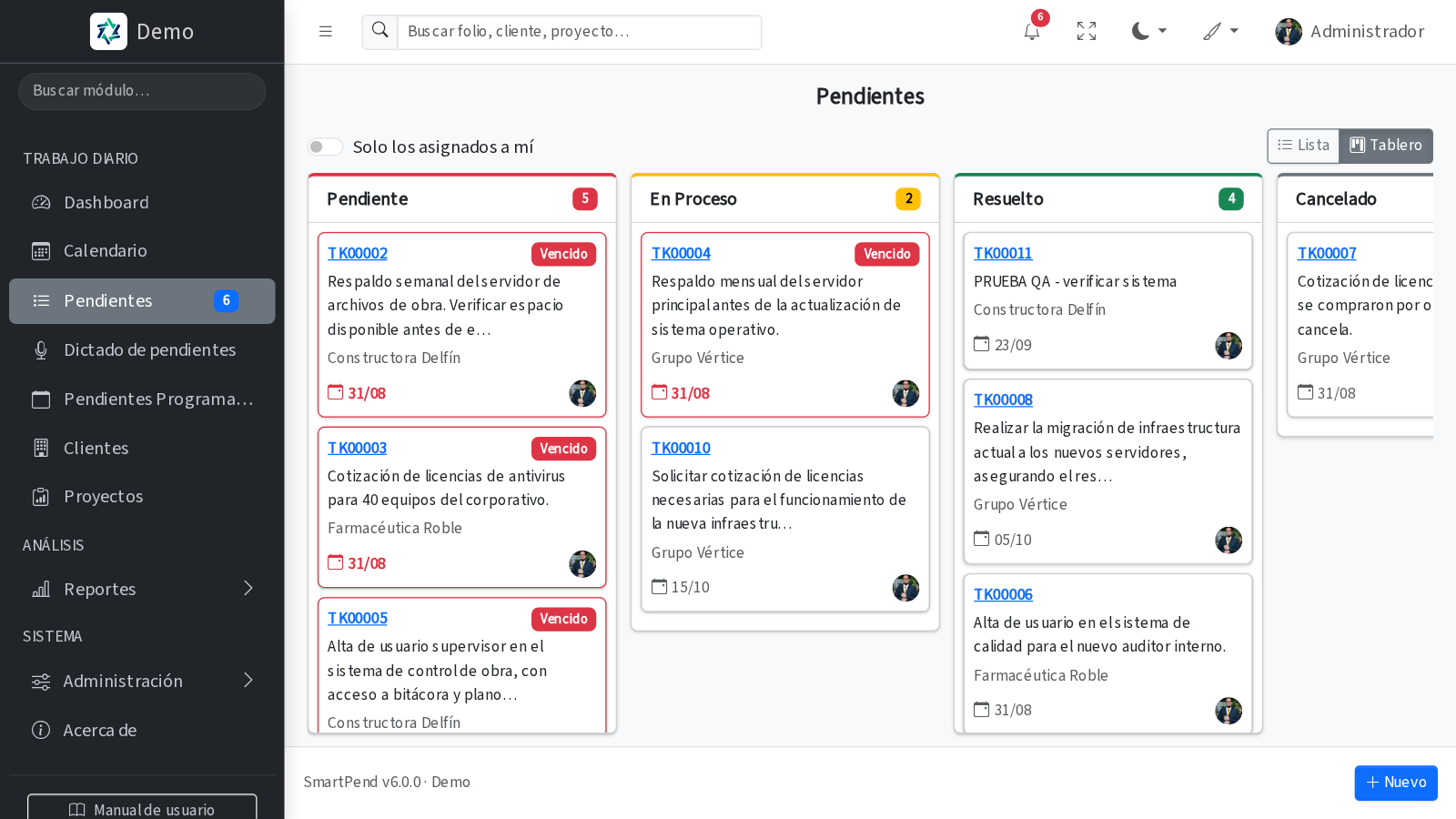1456x819 pixels.
Task: Open the Manual de usuario
Action: (142, 808)
